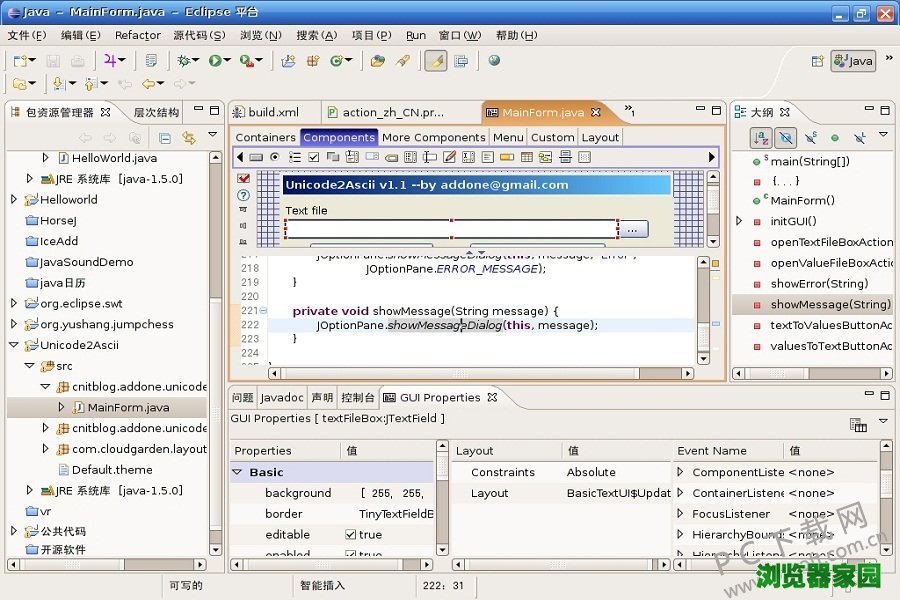Click the Run green play toolbar icon
The image size is (900, 600).
point(215,61)
